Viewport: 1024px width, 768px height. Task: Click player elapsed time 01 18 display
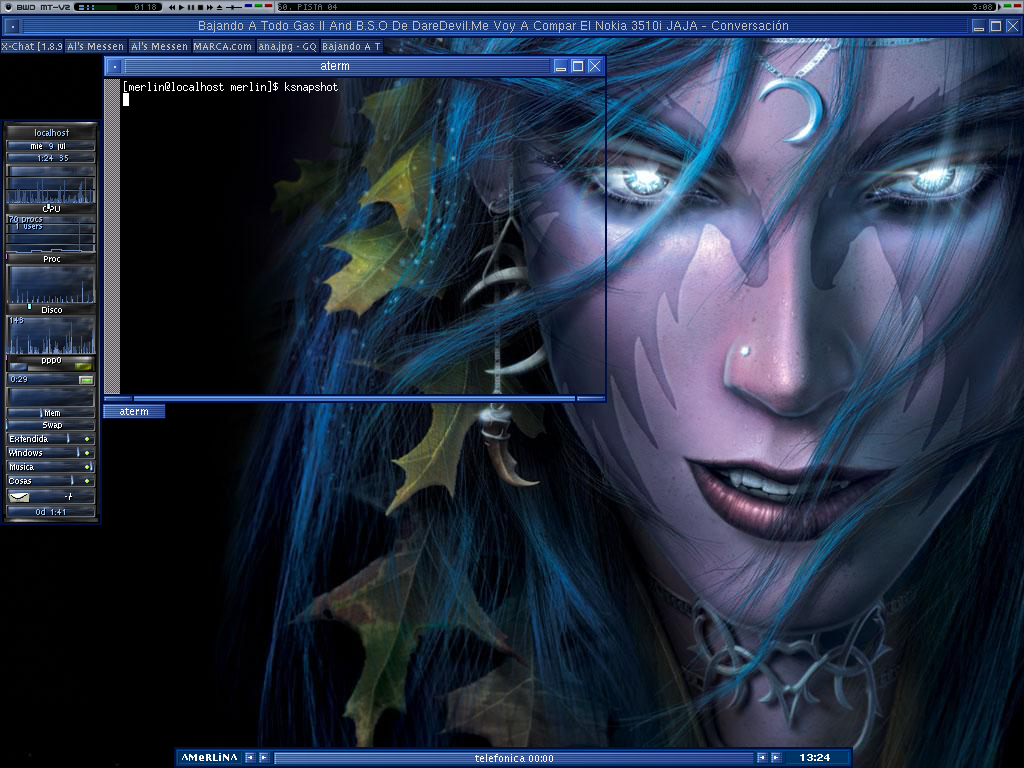pyautogui.click(x=146, y=7)
